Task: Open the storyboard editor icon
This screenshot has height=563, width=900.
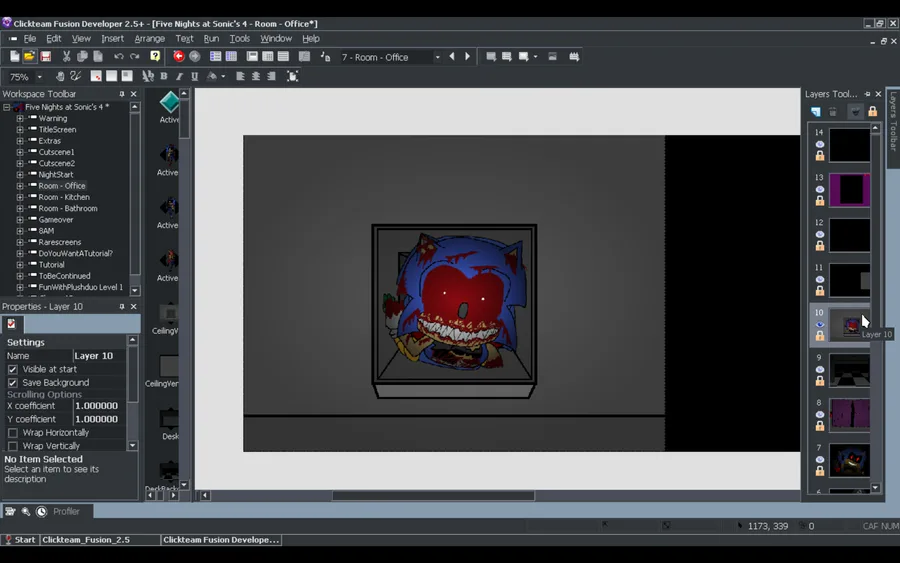Action: click(x=215, y=56)
